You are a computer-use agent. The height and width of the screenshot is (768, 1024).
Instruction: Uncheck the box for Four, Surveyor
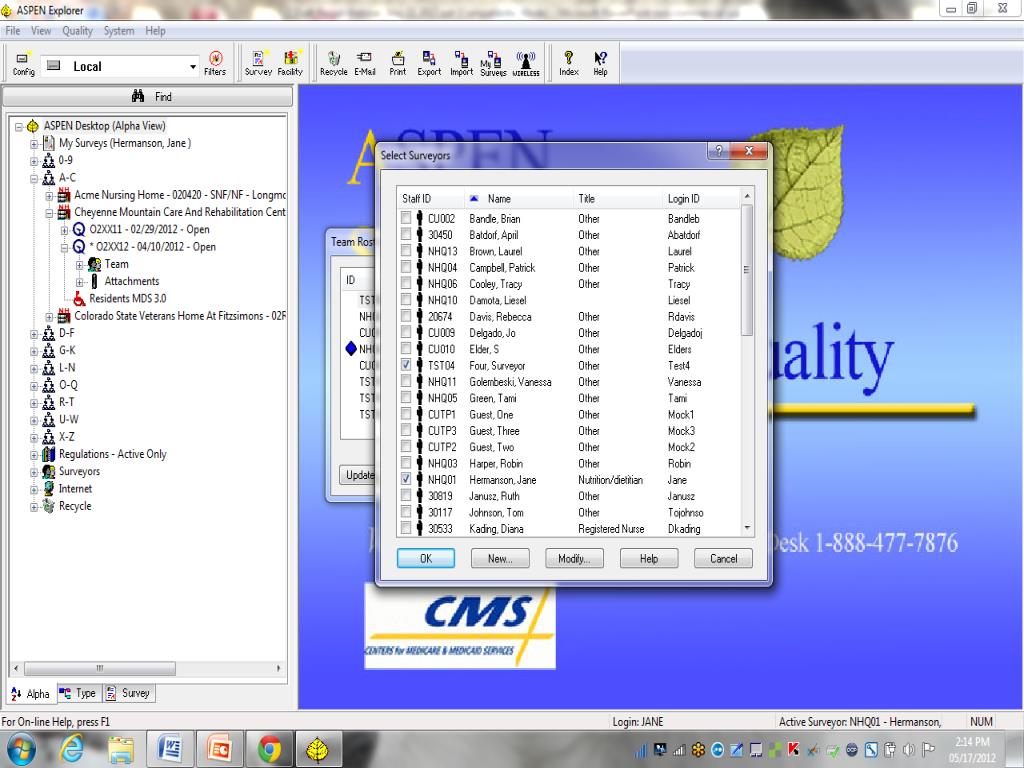click(406, 365)
